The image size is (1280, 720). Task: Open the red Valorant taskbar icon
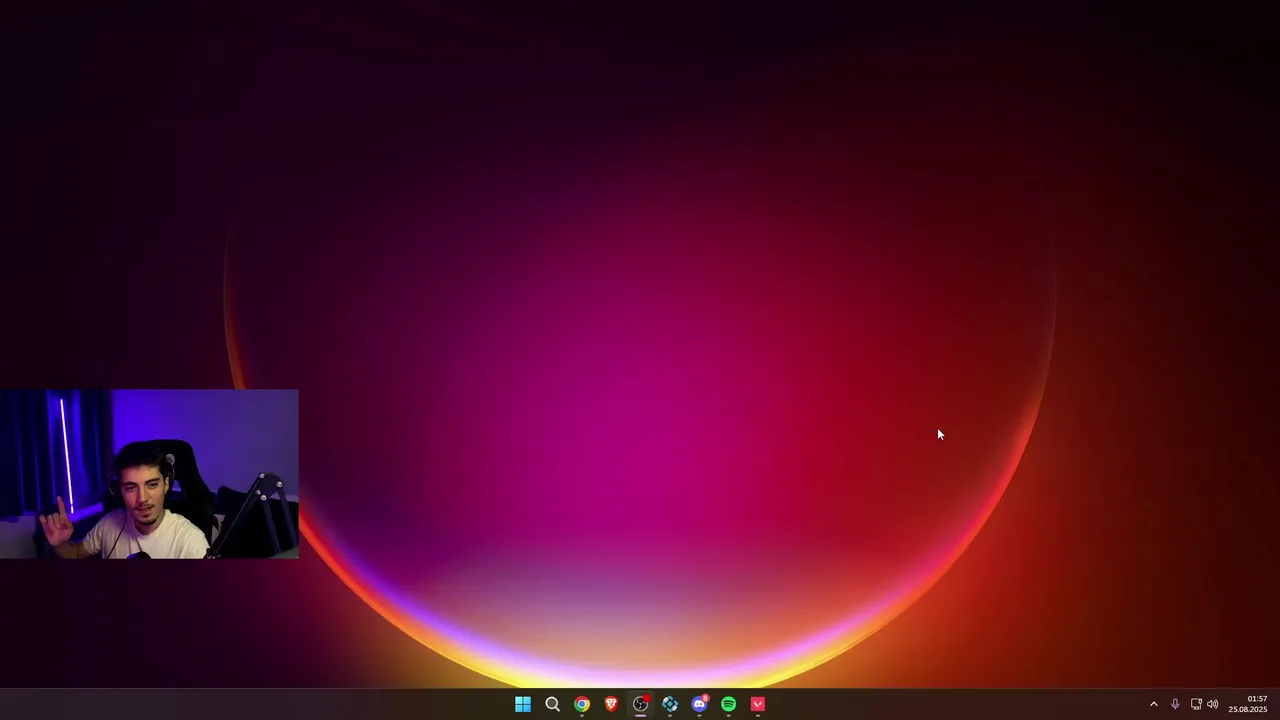[x=758, y=704]
